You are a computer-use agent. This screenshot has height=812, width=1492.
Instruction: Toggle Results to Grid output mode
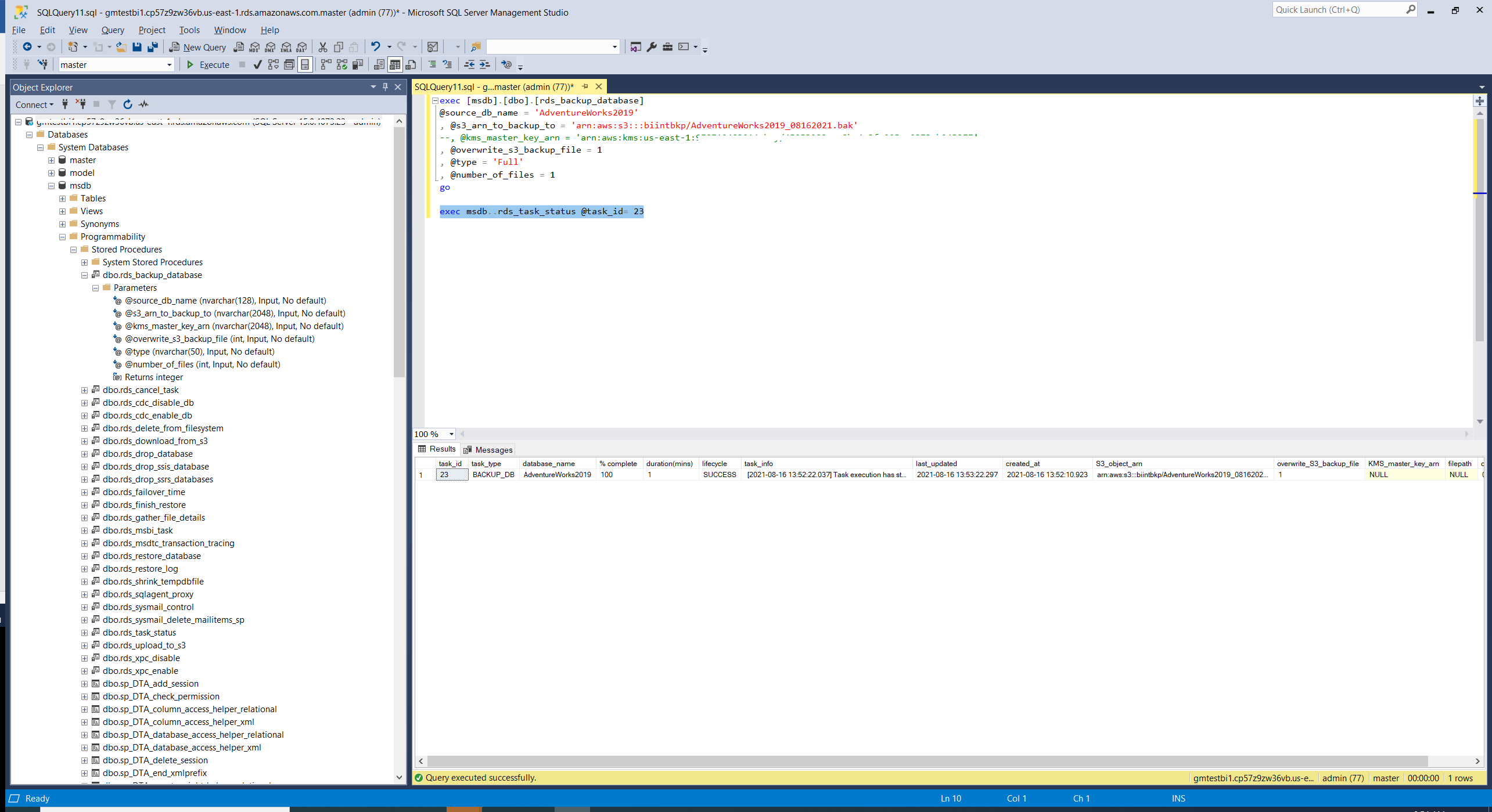395,64
